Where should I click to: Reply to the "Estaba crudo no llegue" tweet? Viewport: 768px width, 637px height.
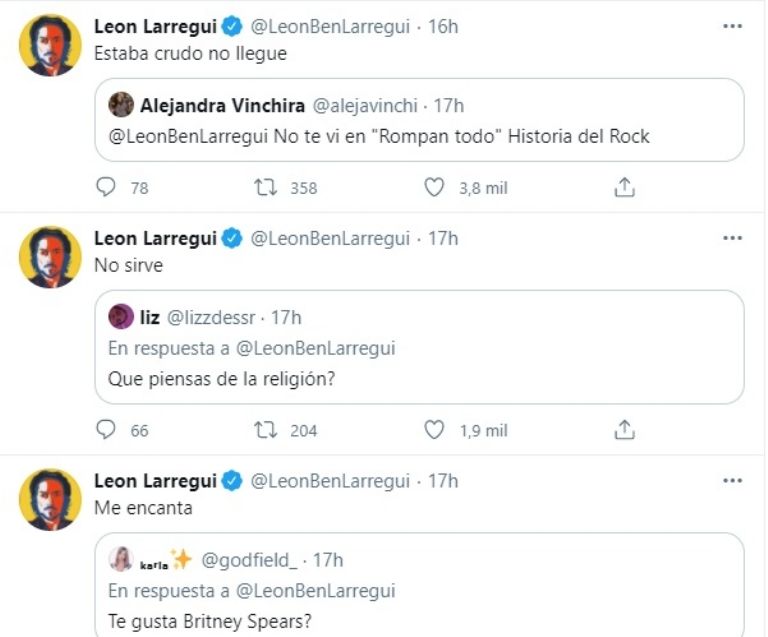click(106, 187)
